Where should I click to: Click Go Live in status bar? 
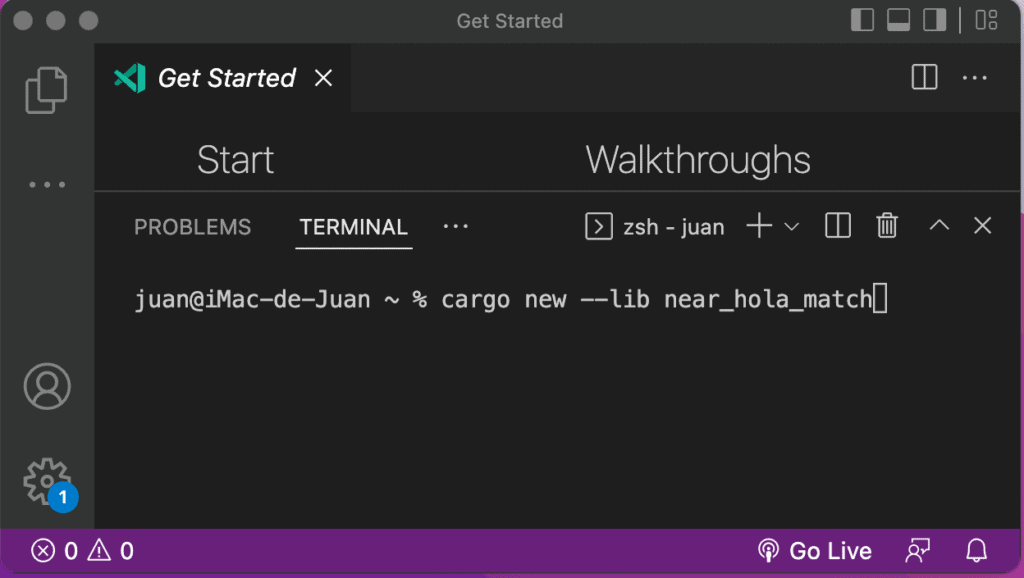(x=814, y=551)
